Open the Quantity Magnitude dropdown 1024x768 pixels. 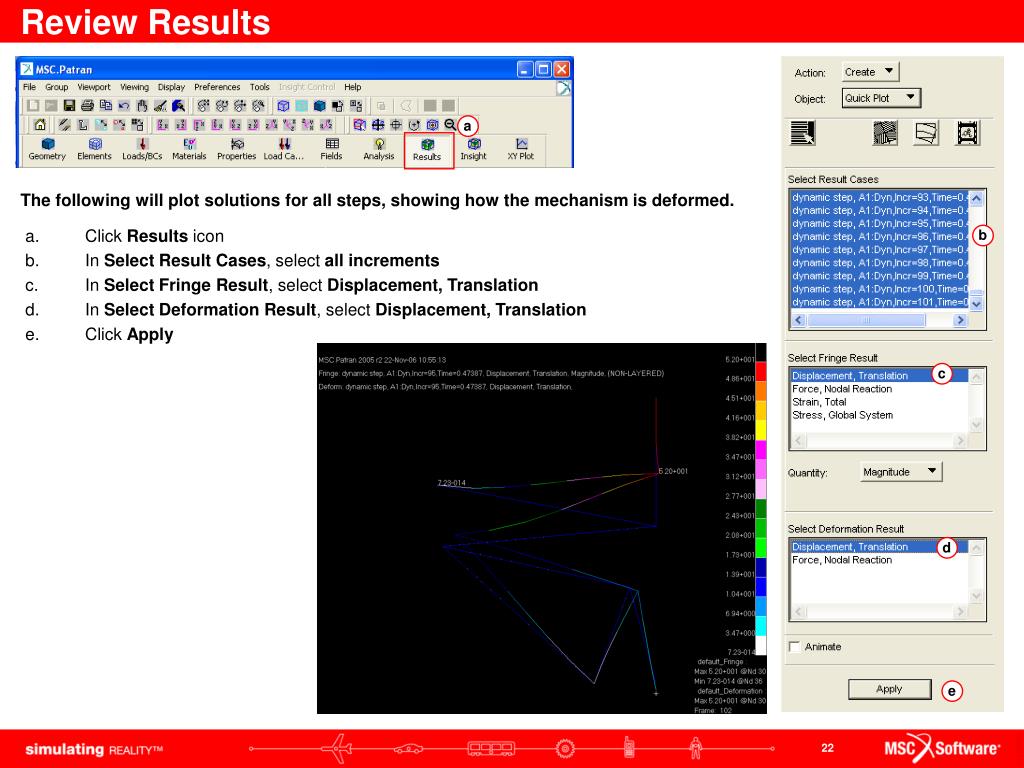(901, 472)
